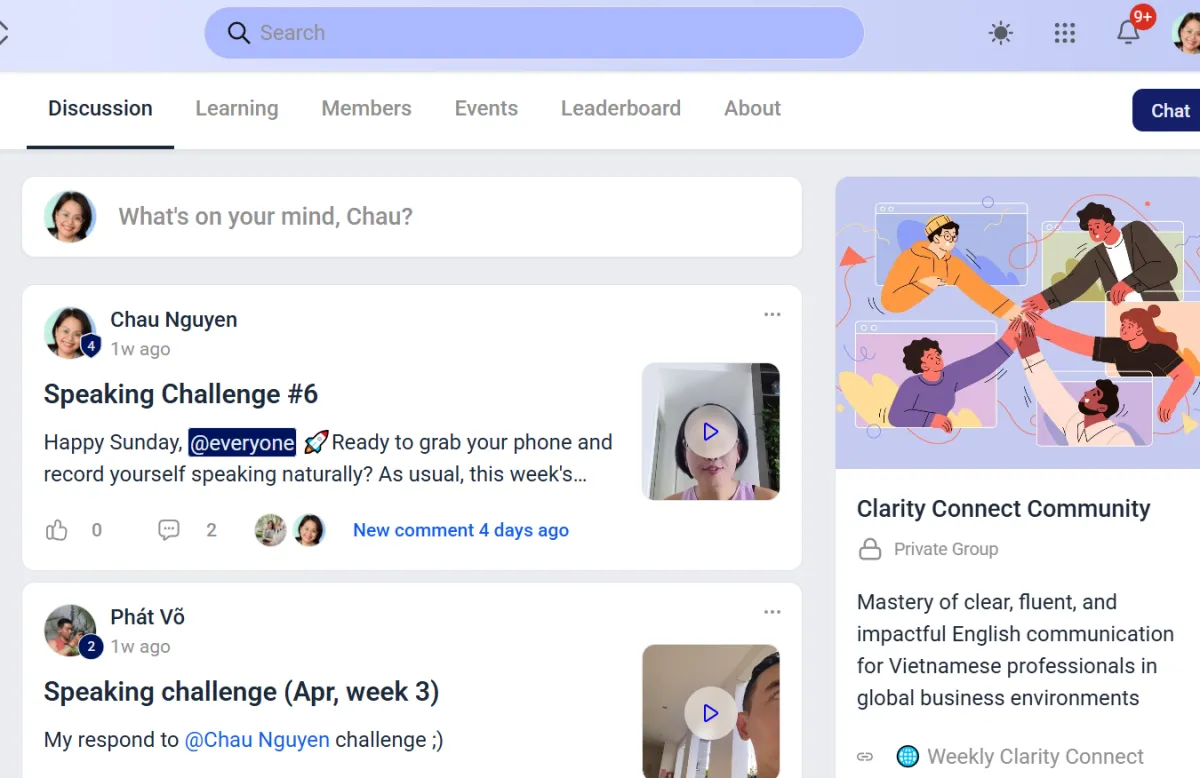
Task: Open the Members tab
Action: pos(366,108)
